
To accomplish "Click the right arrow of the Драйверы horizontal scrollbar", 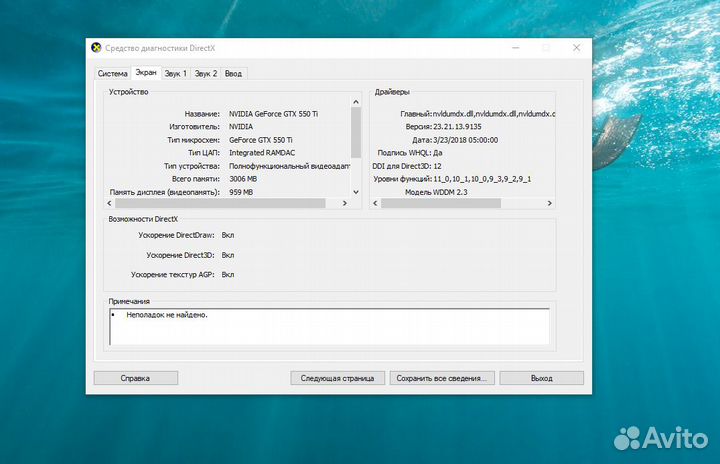I will tap(550, 203).
